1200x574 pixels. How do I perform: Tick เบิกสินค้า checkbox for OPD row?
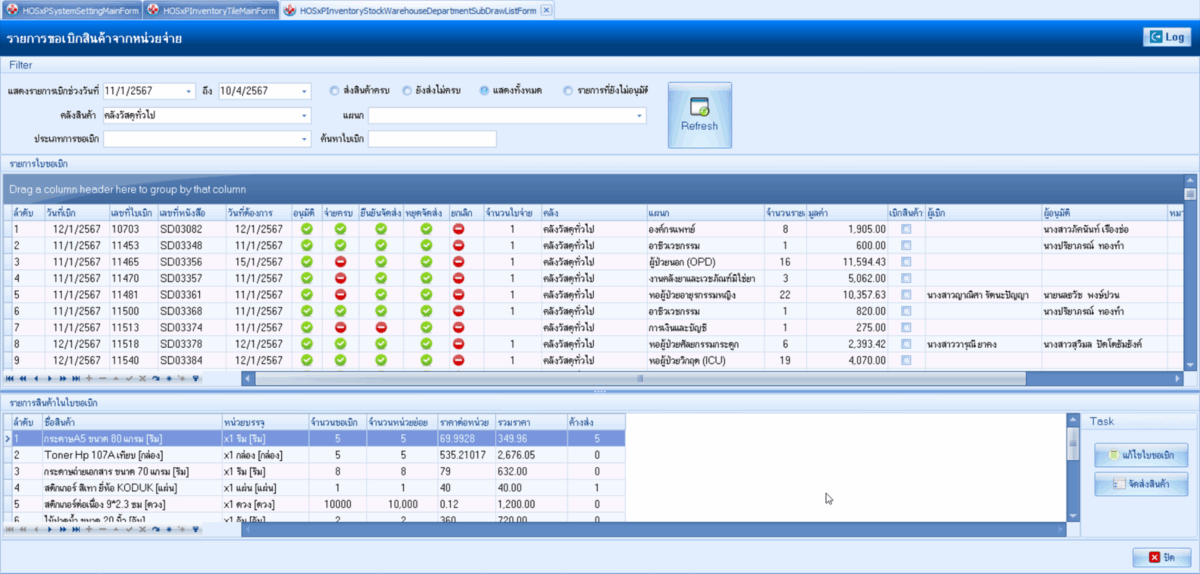[906, 262]
